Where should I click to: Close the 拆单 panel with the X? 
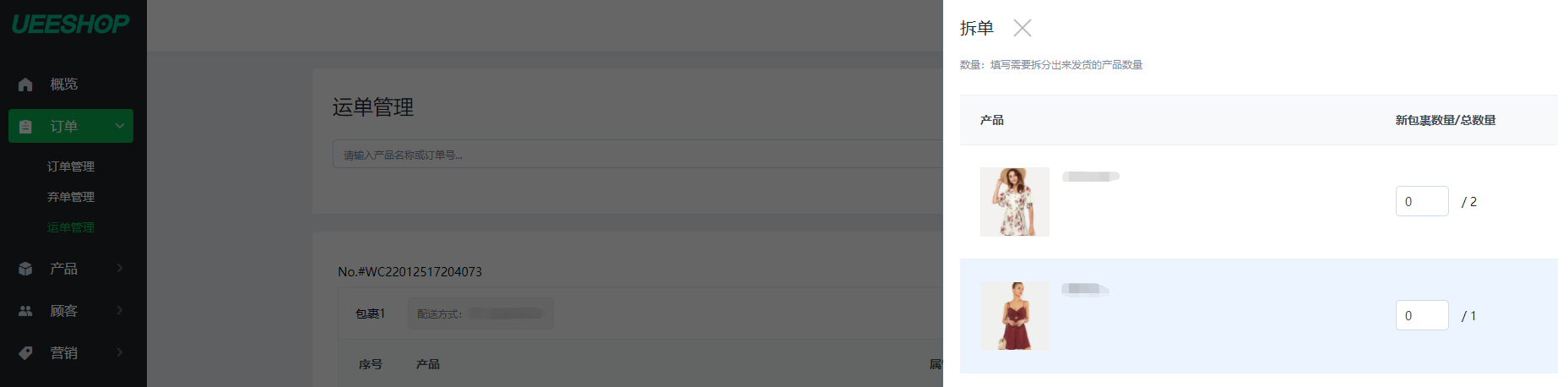point(1022,29)
